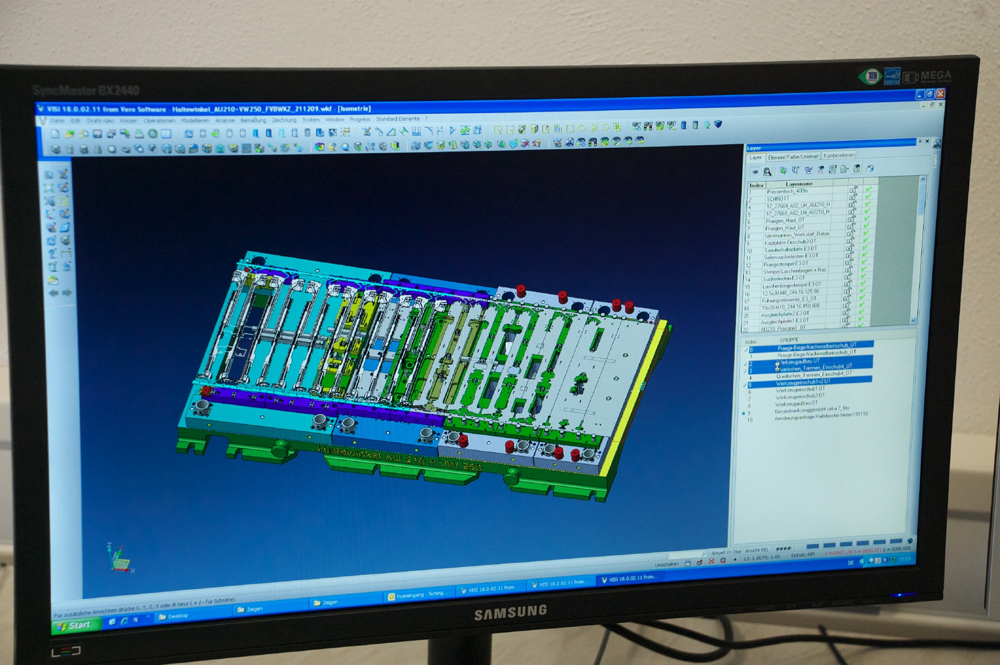Switch to the Kombinationen tab
Screen dimensions: 1000x665
coord(839,156)
